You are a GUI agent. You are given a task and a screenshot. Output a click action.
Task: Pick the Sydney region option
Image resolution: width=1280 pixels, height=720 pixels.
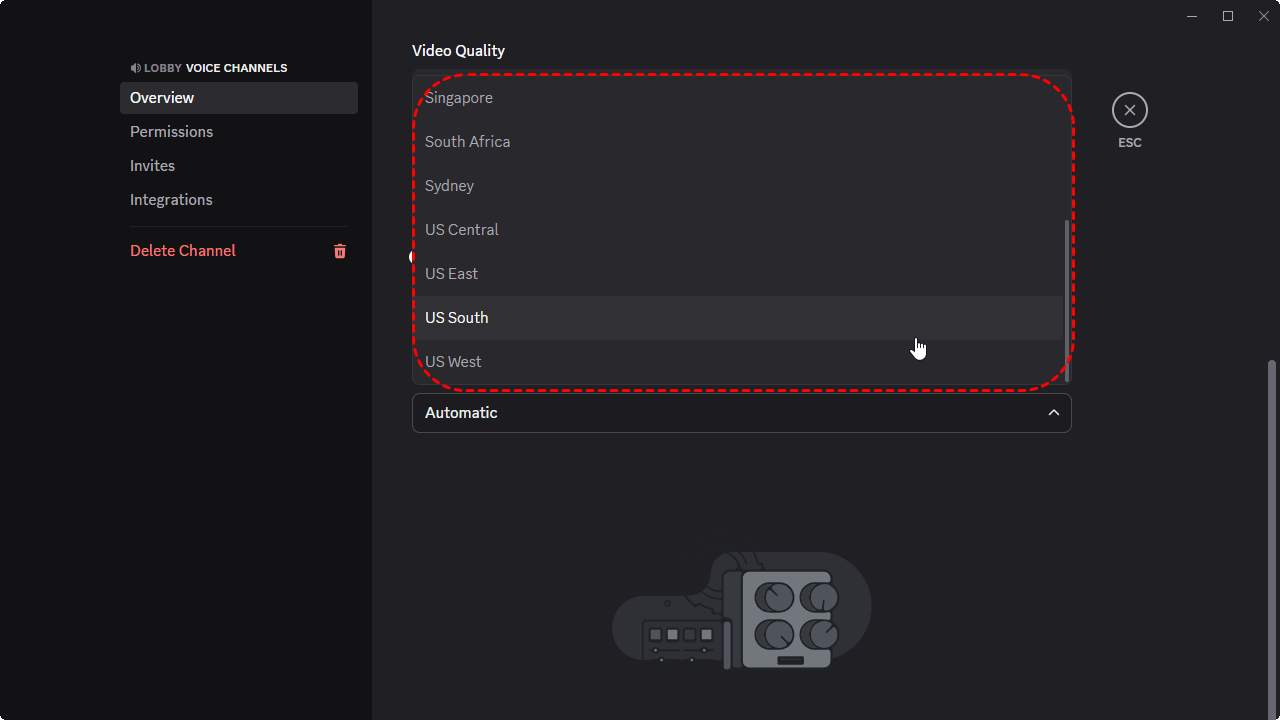click(x=449, y=186)
